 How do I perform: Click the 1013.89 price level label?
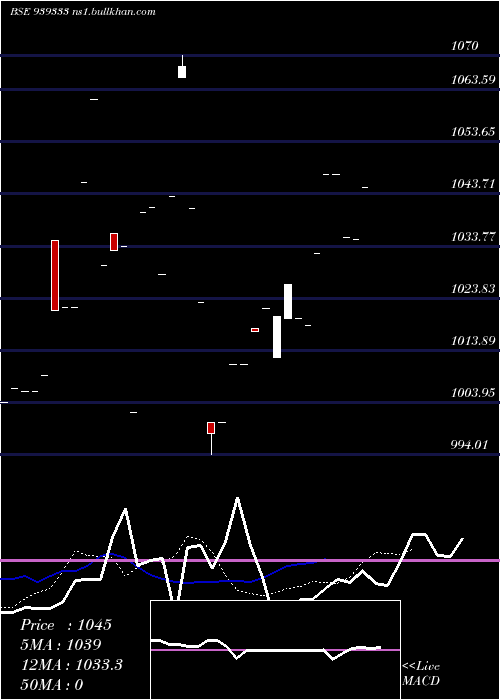[473, 341]
